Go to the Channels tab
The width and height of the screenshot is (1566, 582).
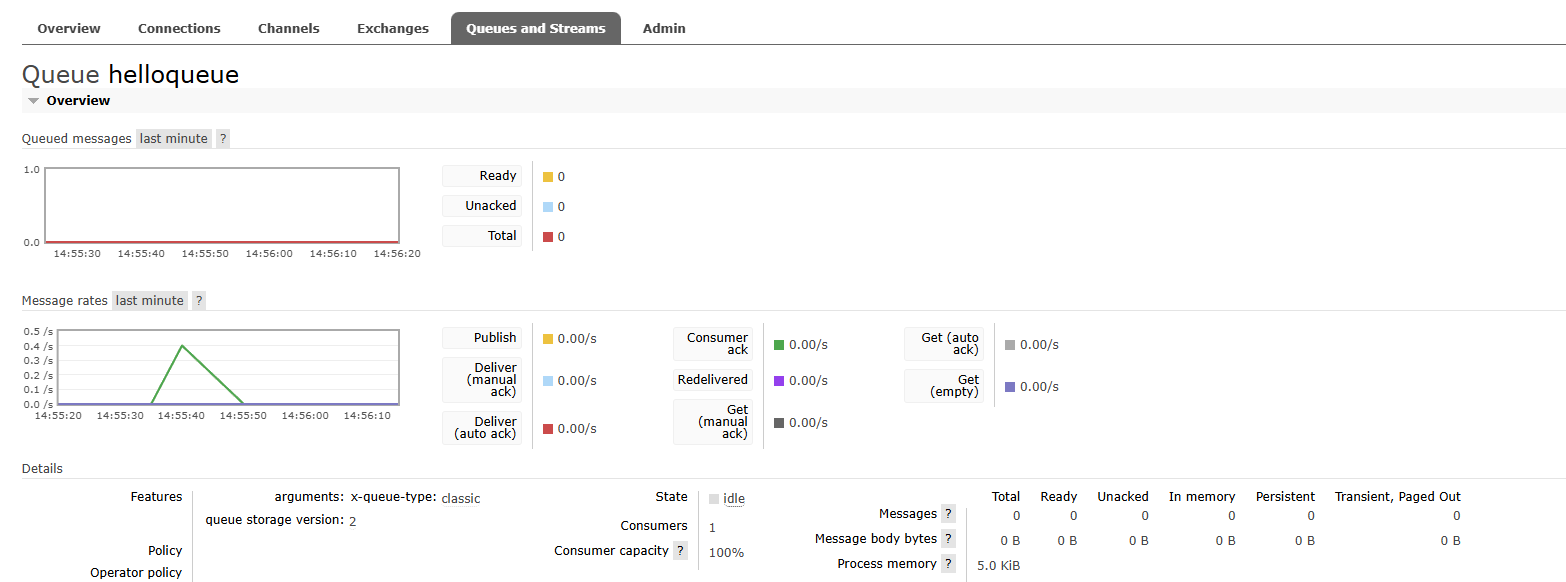[x=289, y=28]
